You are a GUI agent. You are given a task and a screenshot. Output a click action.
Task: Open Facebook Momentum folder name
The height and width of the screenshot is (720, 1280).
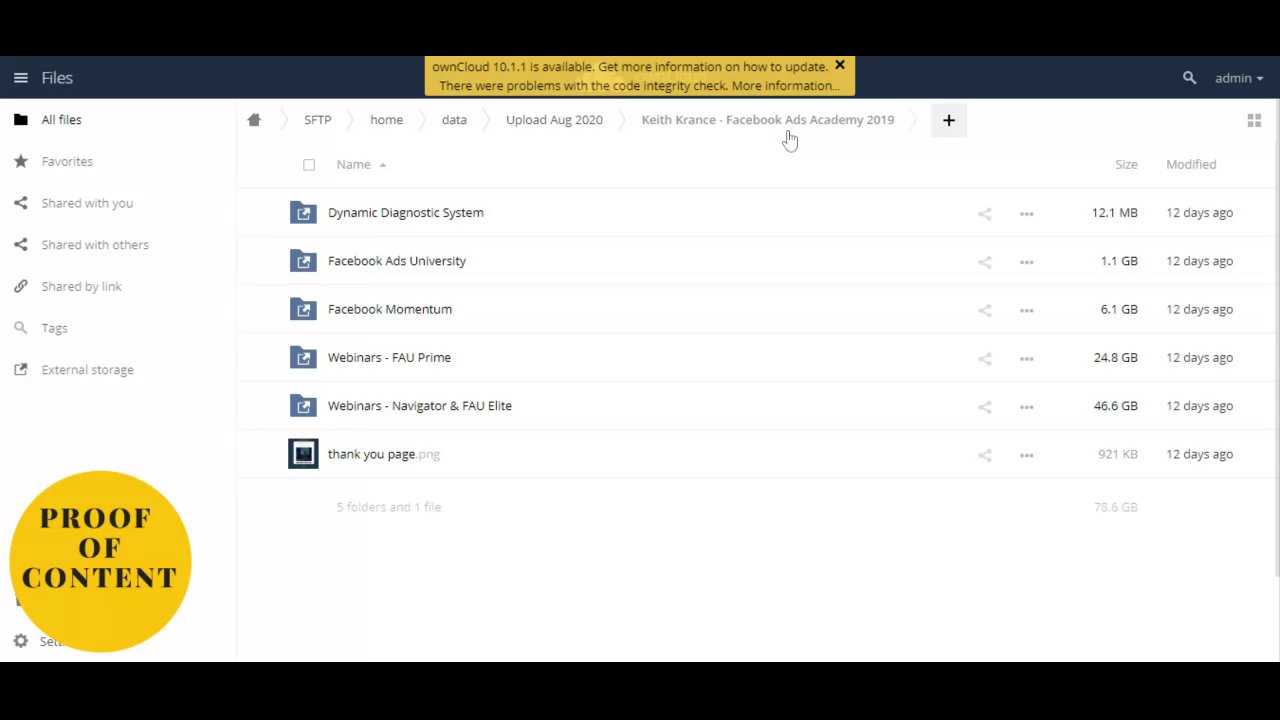tap(390, 309)
